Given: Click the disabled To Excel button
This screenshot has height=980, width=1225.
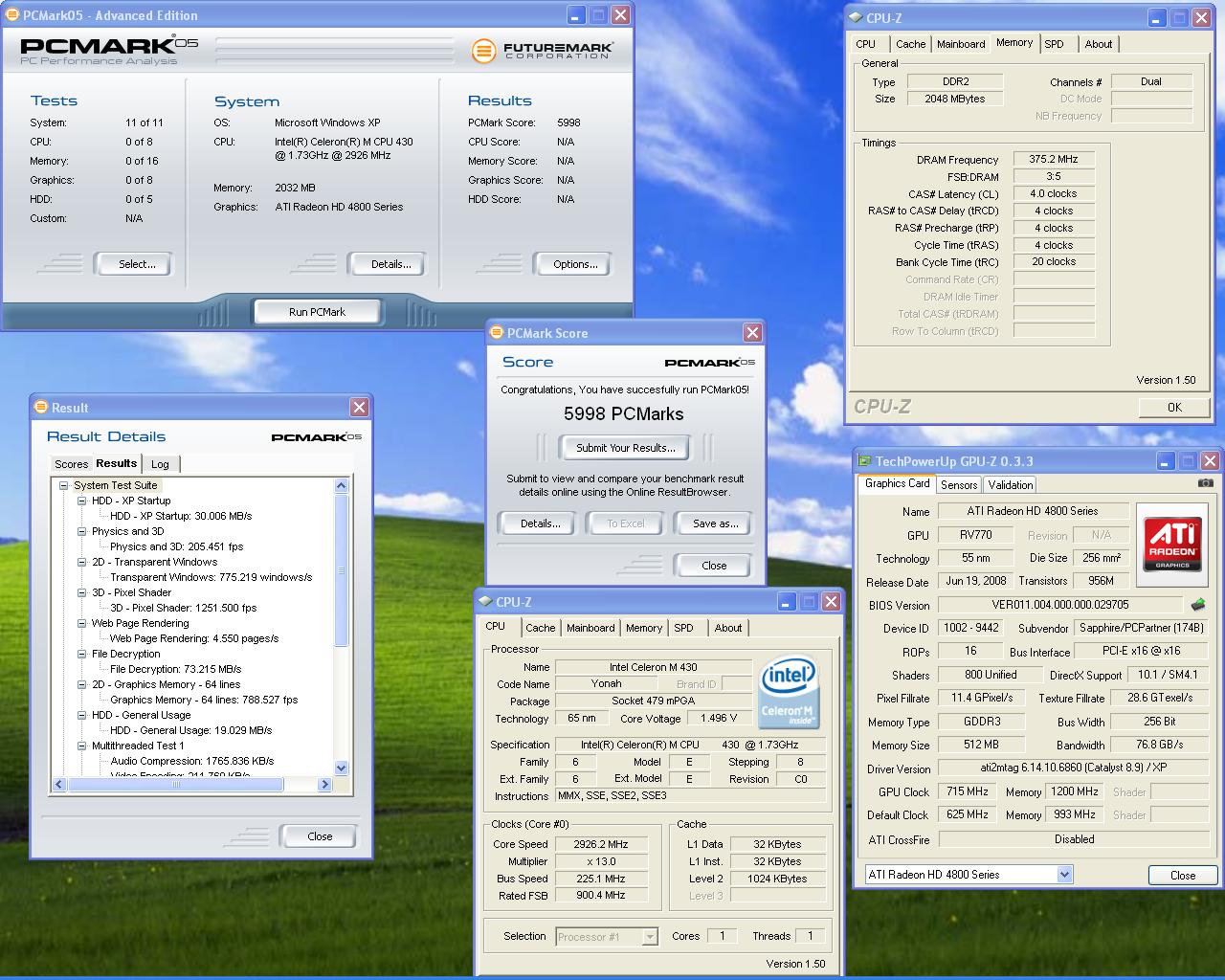Looking at the screenshot, I should (x=625, y=523).
